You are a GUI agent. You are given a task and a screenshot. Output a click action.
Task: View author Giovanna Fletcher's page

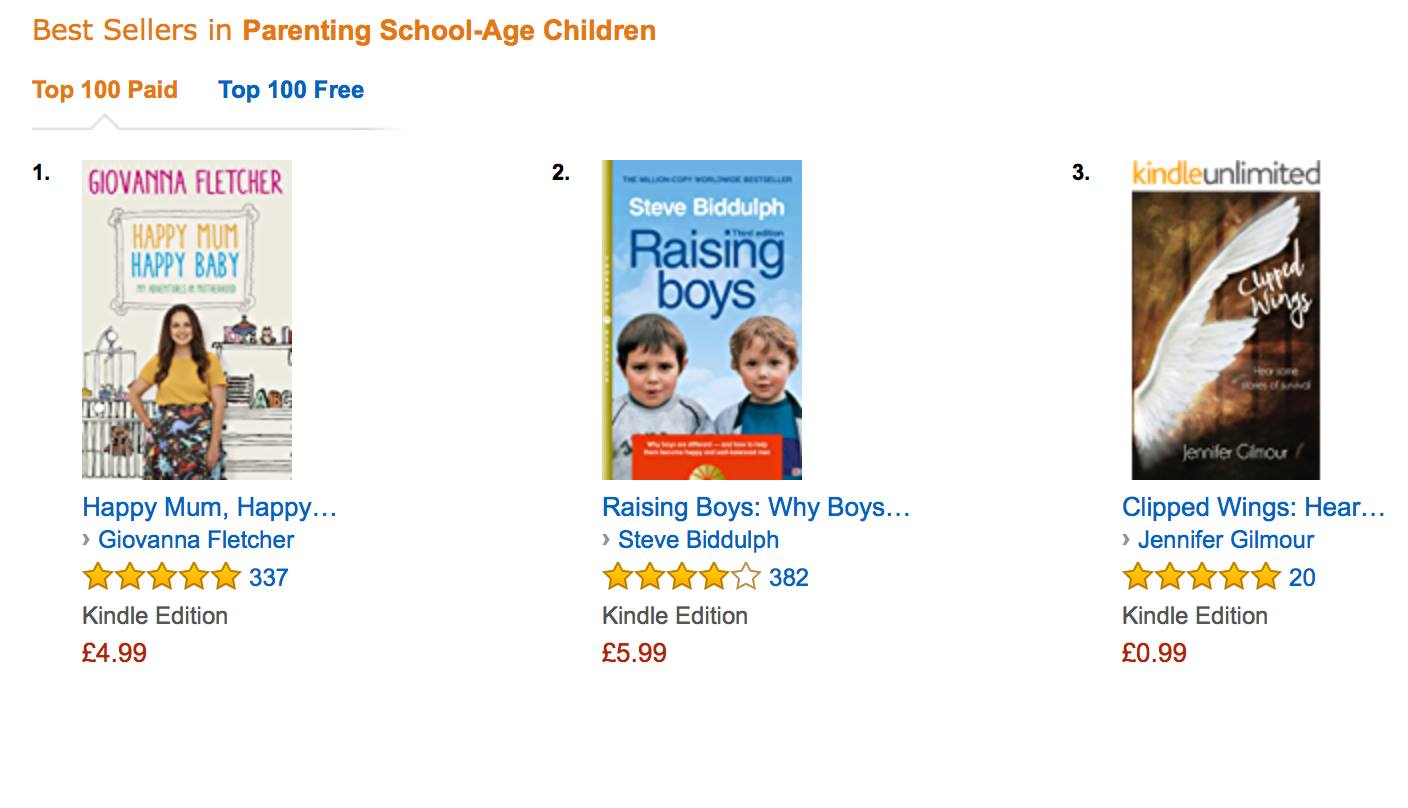tap(196, 540)
